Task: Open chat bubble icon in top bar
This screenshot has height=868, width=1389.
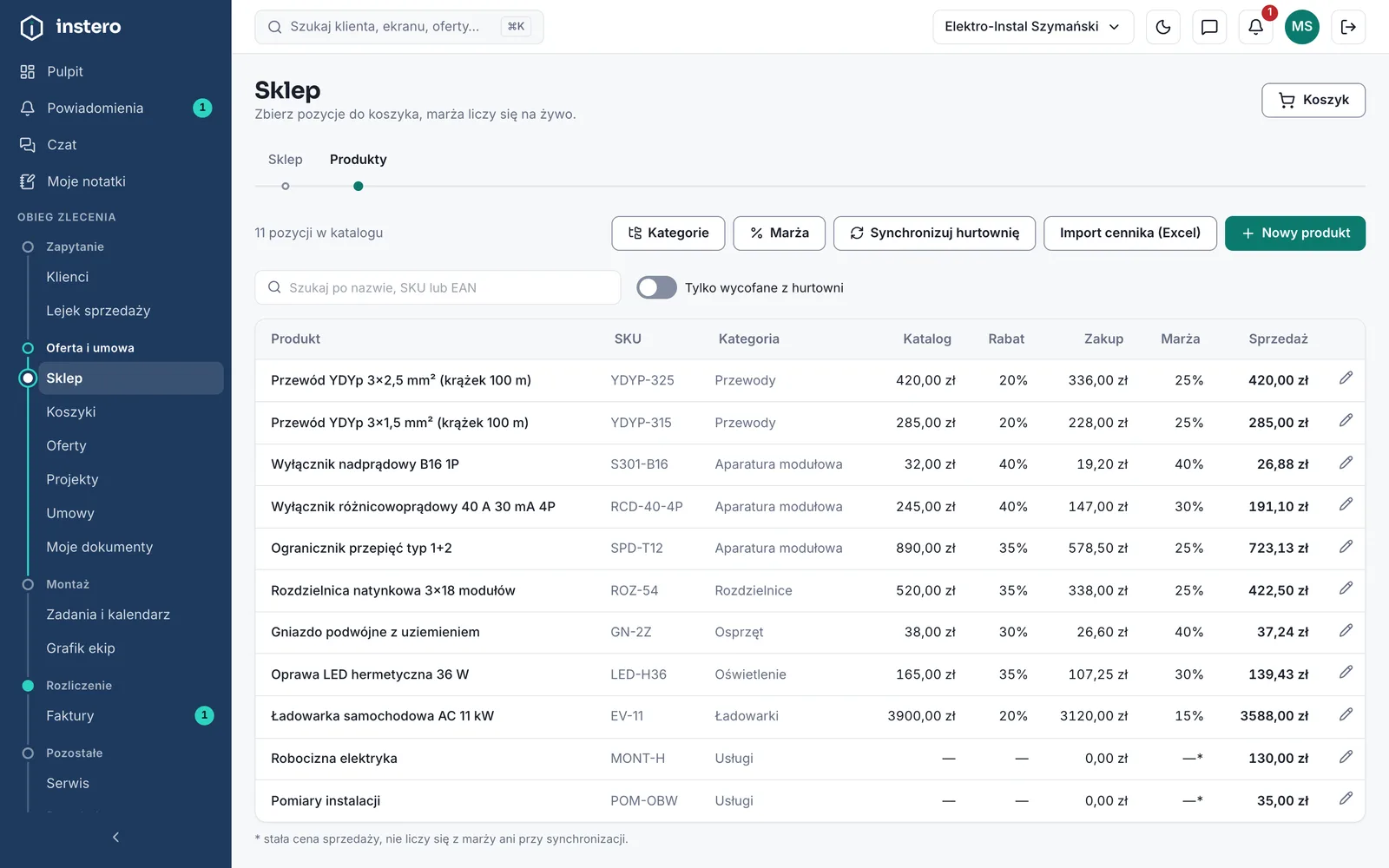Action: point(1209,27)
